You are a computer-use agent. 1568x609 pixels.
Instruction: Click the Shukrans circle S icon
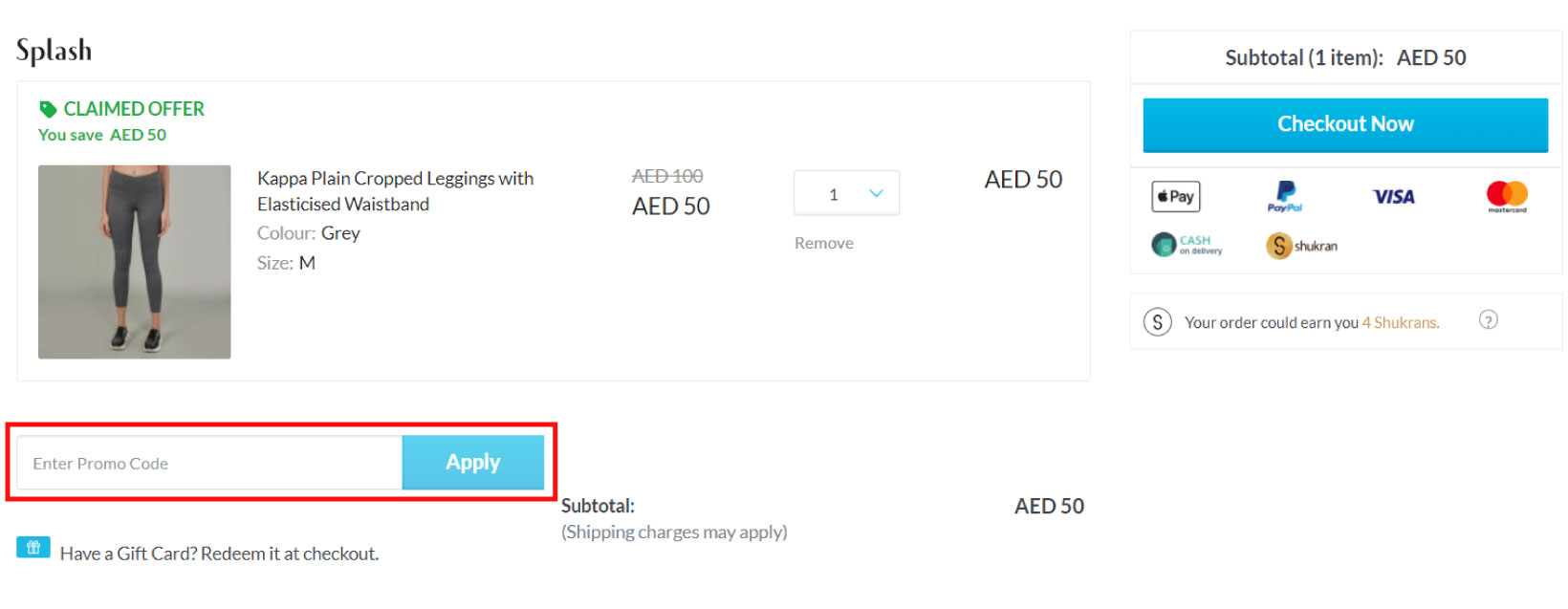coord(1158,322)
